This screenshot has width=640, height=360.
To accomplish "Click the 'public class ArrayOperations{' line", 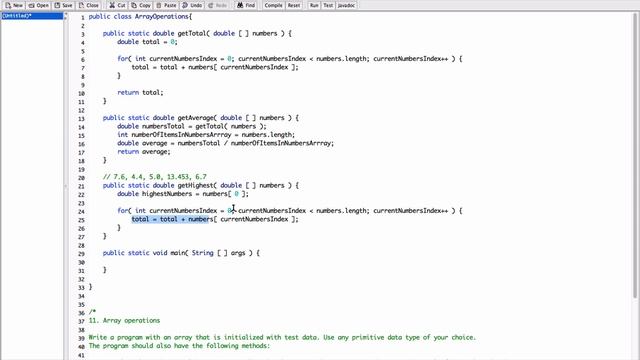I will click(x=140, y=17).
